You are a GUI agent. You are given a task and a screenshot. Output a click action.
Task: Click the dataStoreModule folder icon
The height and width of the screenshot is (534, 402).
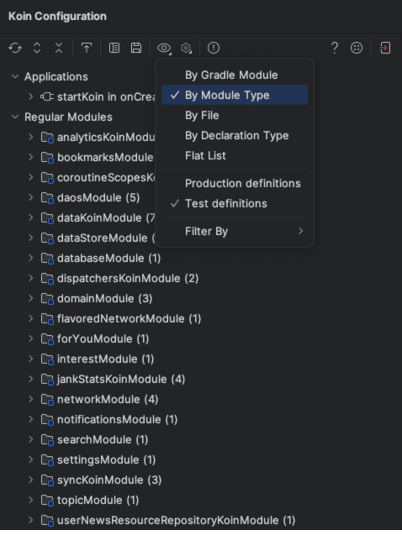coord(47,238)
